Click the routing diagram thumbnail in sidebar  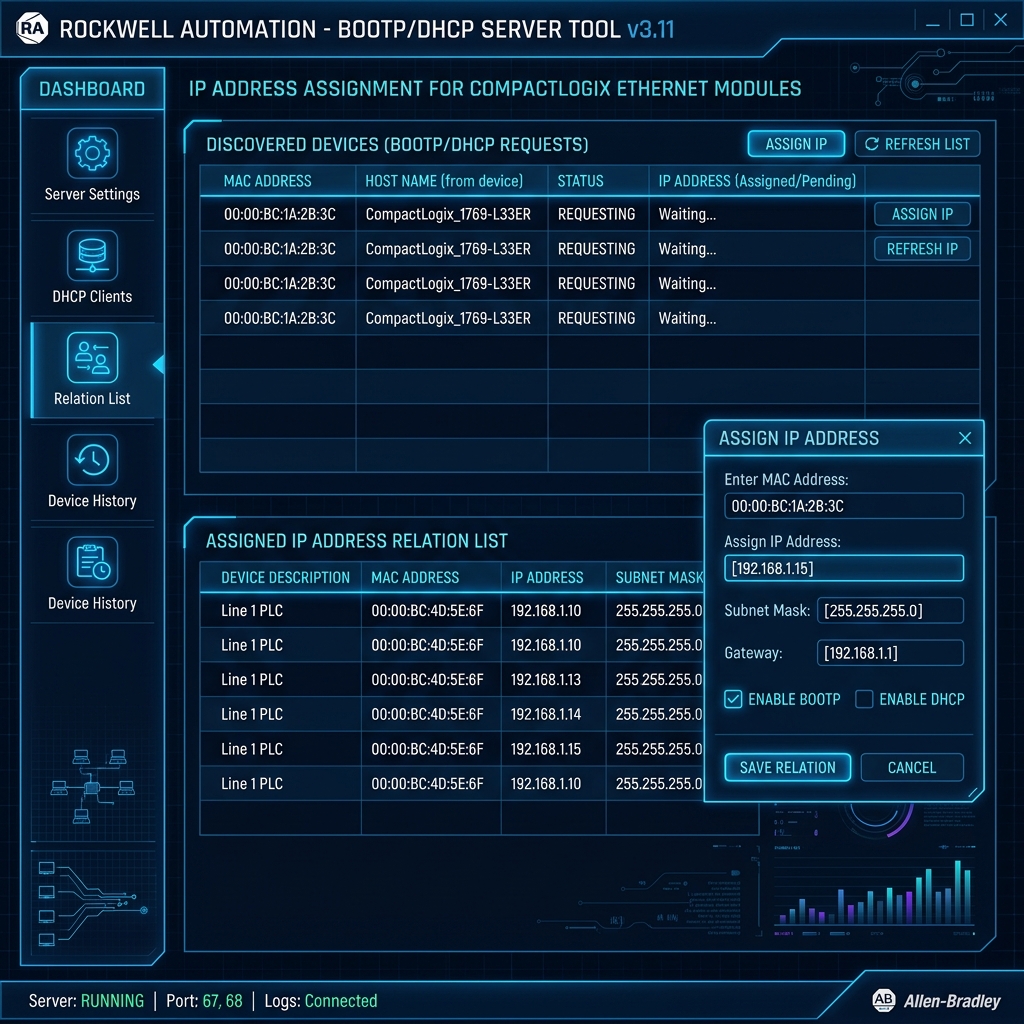click(x=92, y=904)
